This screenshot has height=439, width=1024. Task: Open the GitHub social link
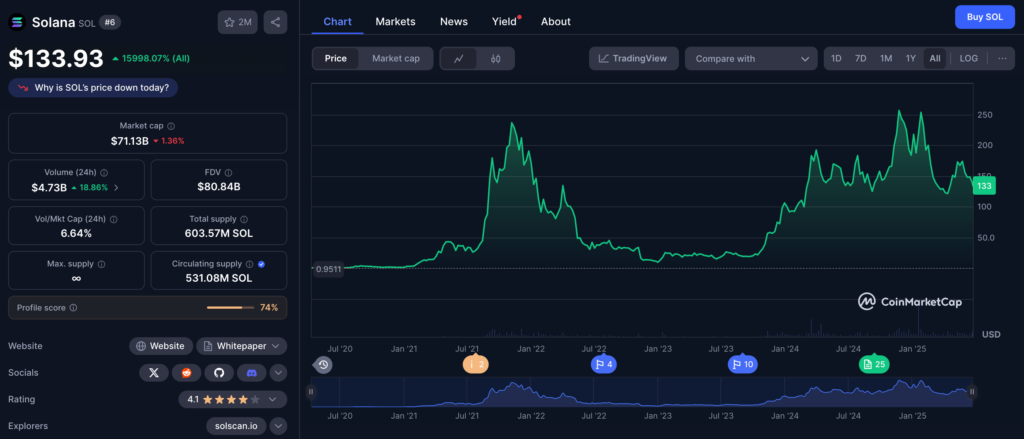[219, 372]
